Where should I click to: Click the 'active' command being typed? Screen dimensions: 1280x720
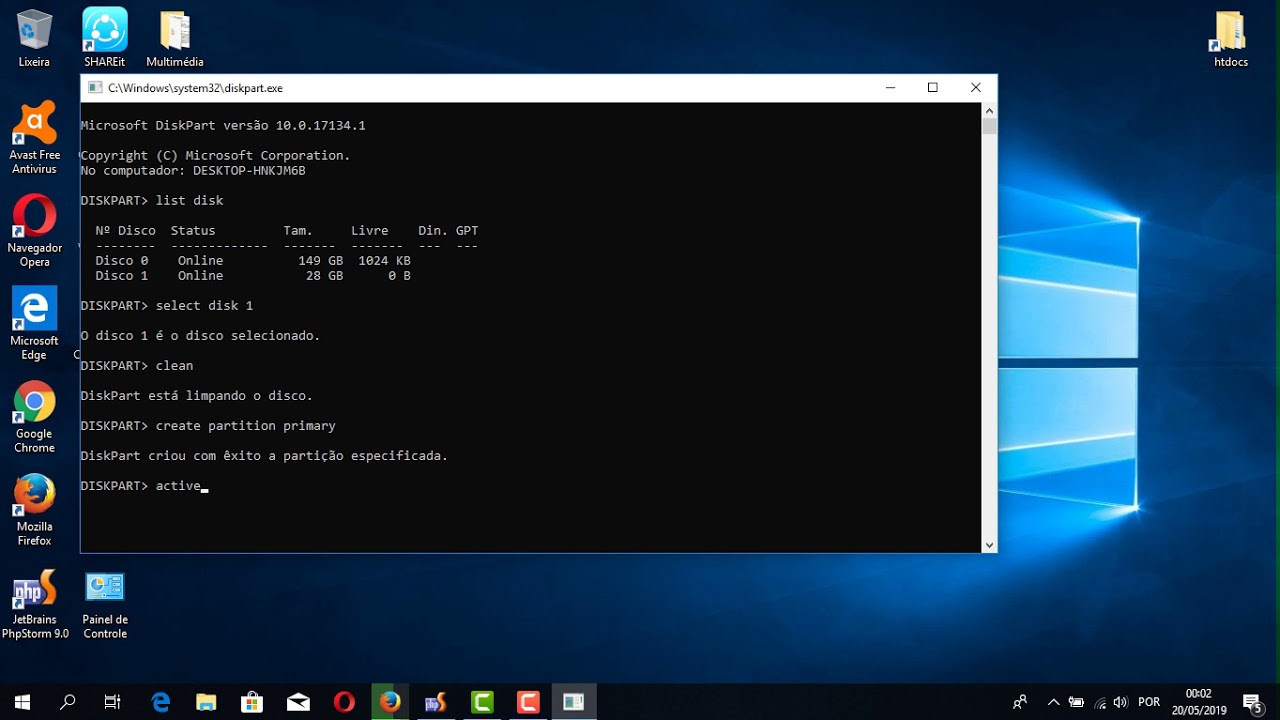pos(178,486)
